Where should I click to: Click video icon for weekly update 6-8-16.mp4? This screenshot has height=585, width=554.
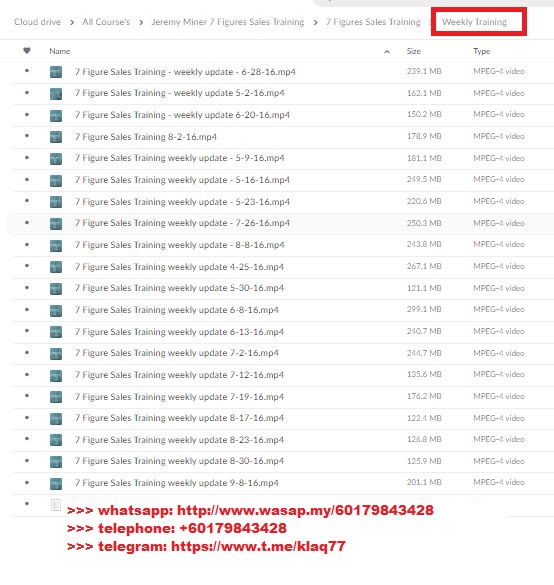point(56,310)
